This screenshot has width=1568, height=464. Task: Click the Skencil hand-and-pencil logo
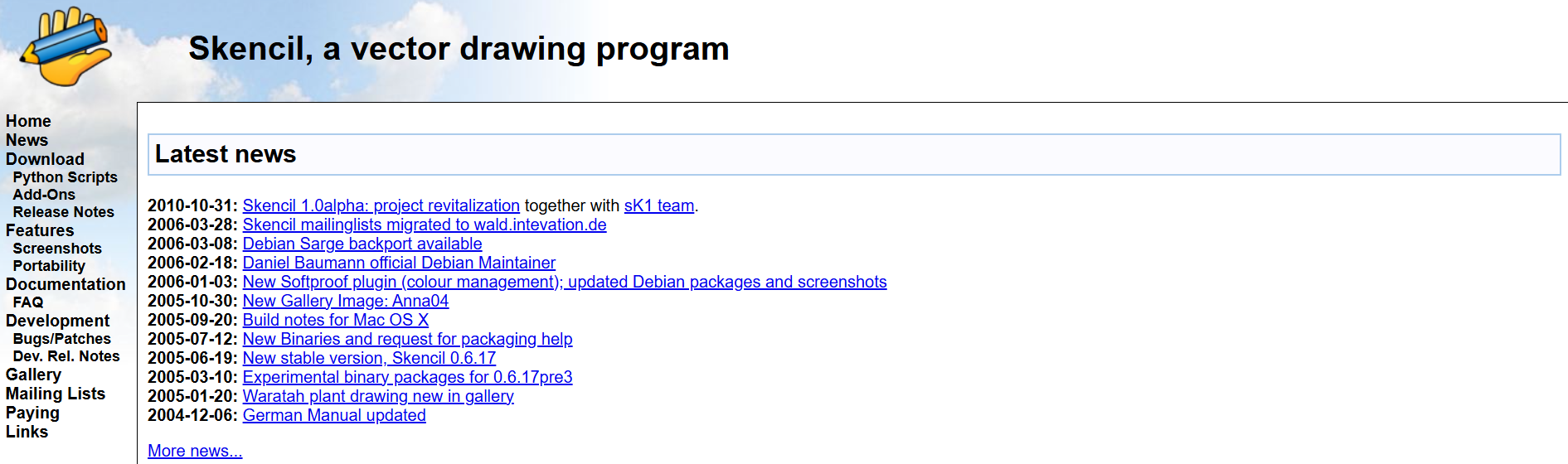(x=66, y=46)
